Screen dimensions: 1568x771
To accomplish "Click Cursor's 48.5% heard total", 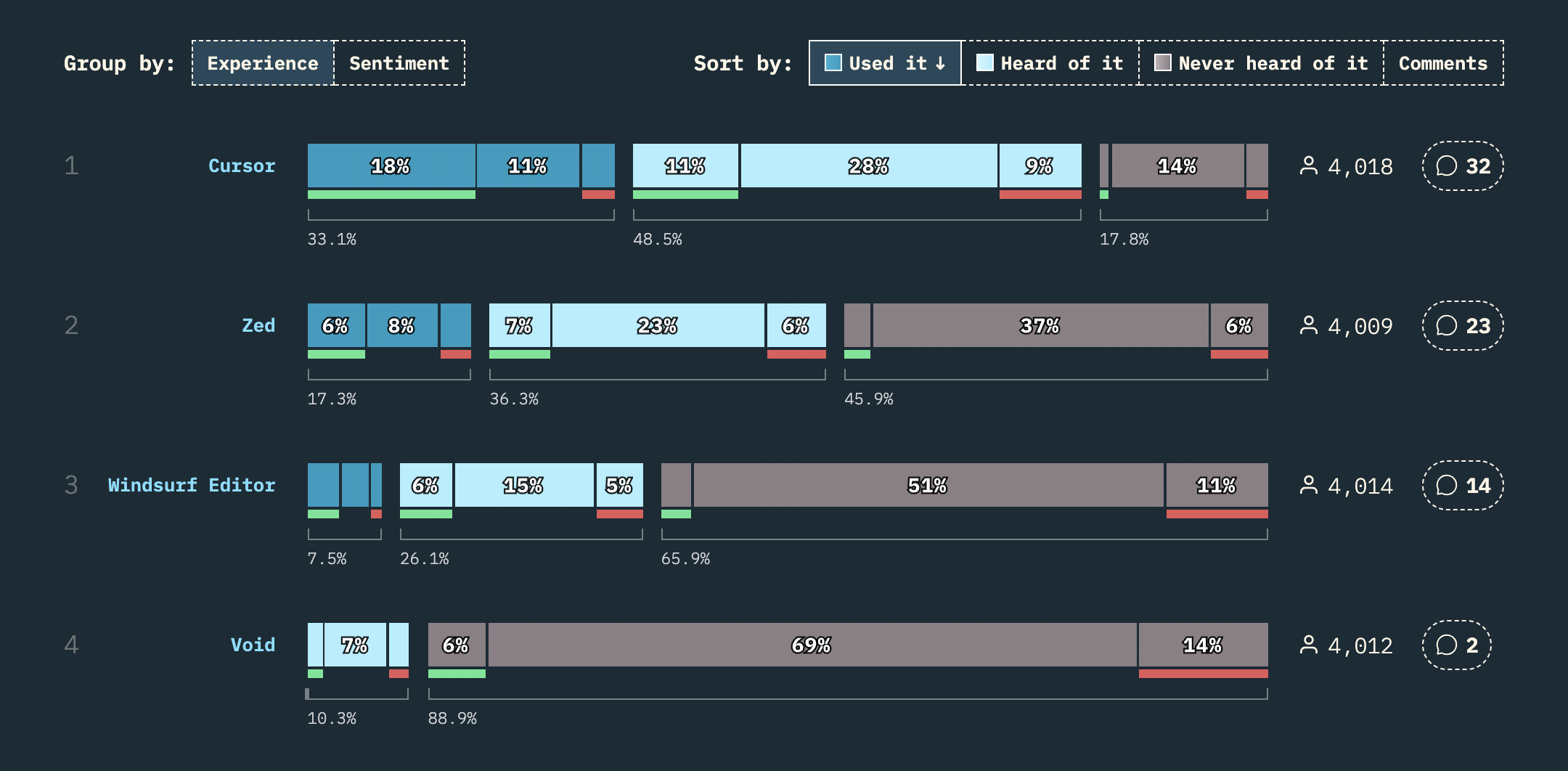I will tap(658, 240).
